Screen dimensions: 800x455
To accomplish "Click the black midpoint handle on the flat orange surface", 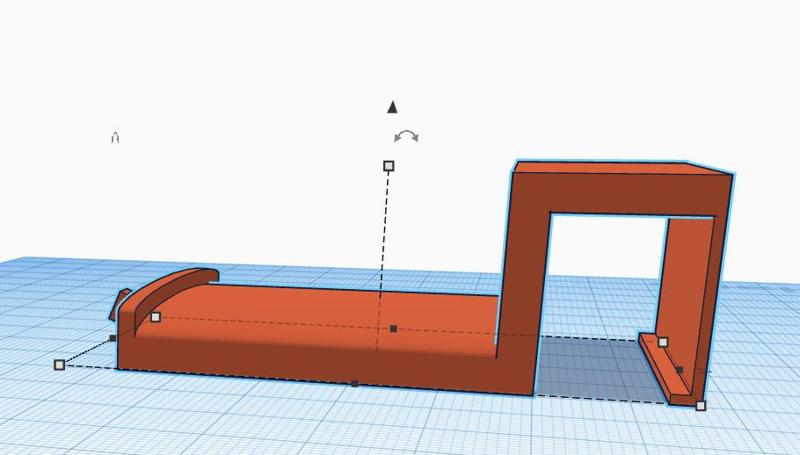I will pos(393,329).
